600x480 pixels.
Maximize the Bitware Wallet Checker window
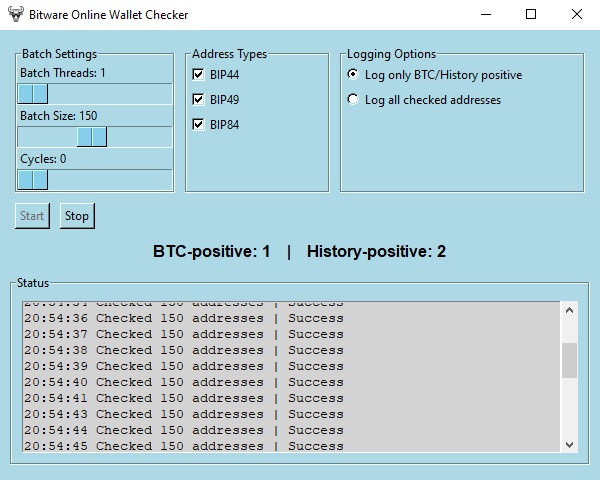pos(531,15)
